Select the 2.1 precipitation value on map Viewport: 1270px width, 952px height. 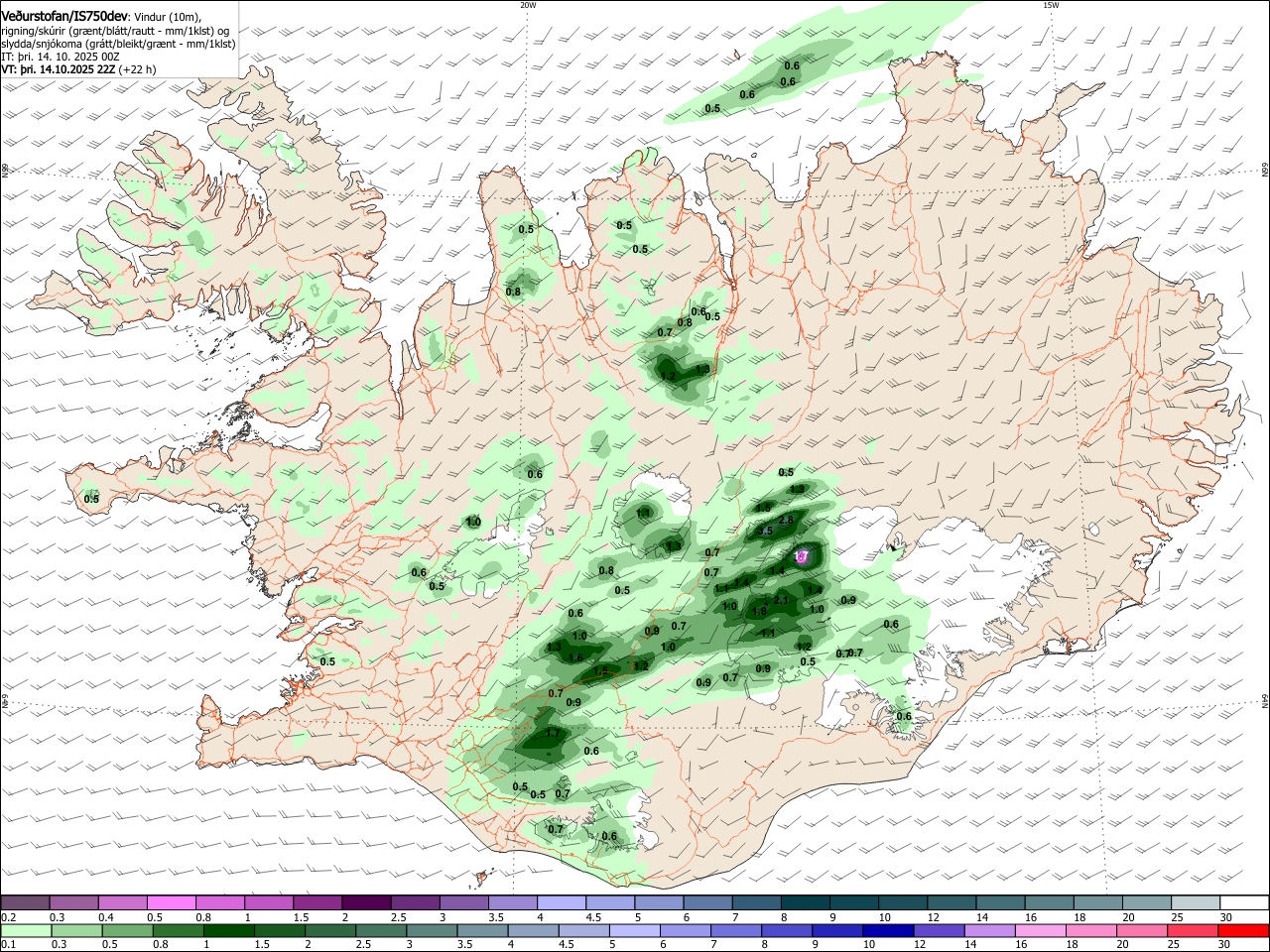point(781,600)
